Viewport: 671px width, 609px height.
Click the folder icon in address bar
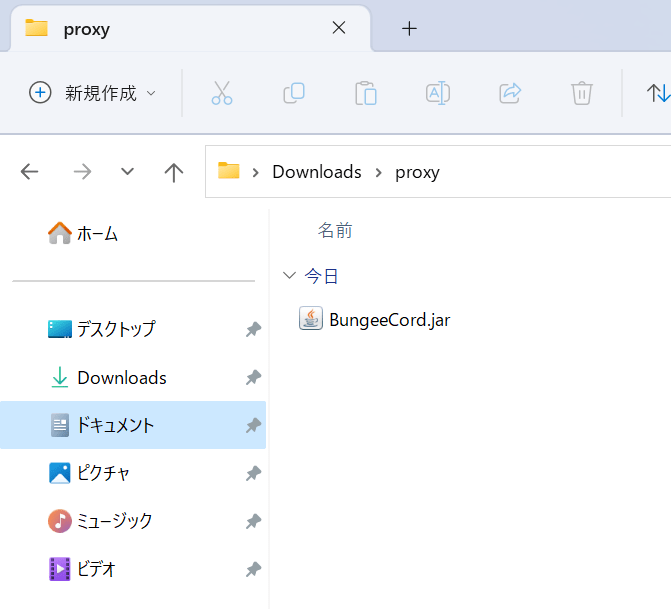tap(229, 171)
